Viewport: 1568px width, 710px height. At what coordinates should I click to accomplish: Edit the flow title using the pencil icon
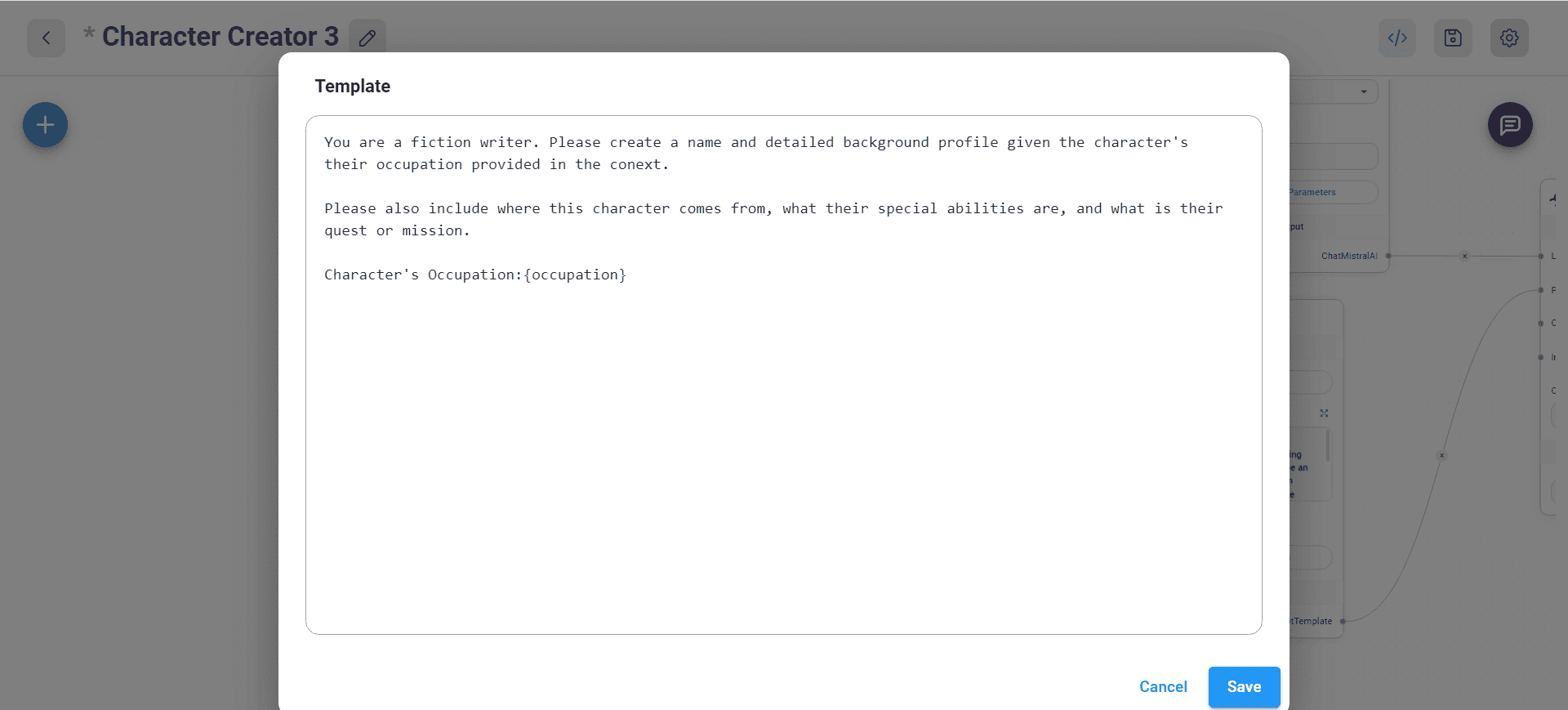coord(367,37)
